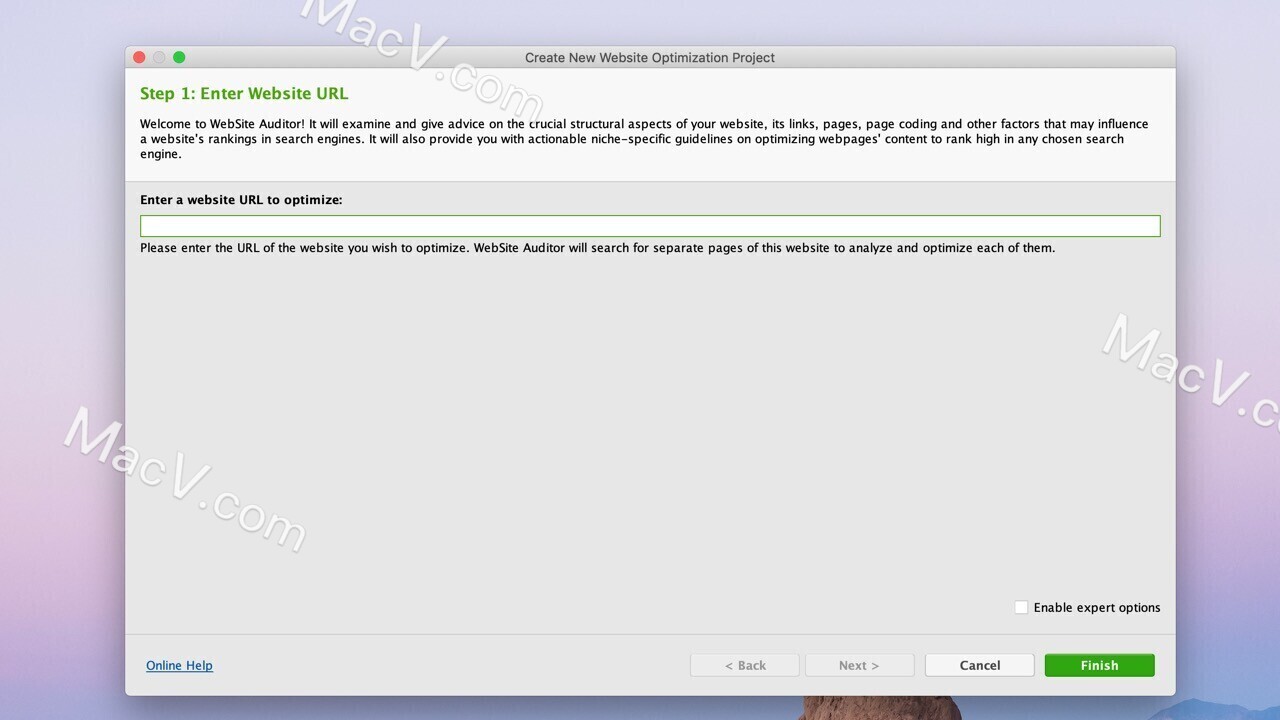
Task: Click the 'Step 1: Enter Website URL' heading
Action: (x=244, y=93)
